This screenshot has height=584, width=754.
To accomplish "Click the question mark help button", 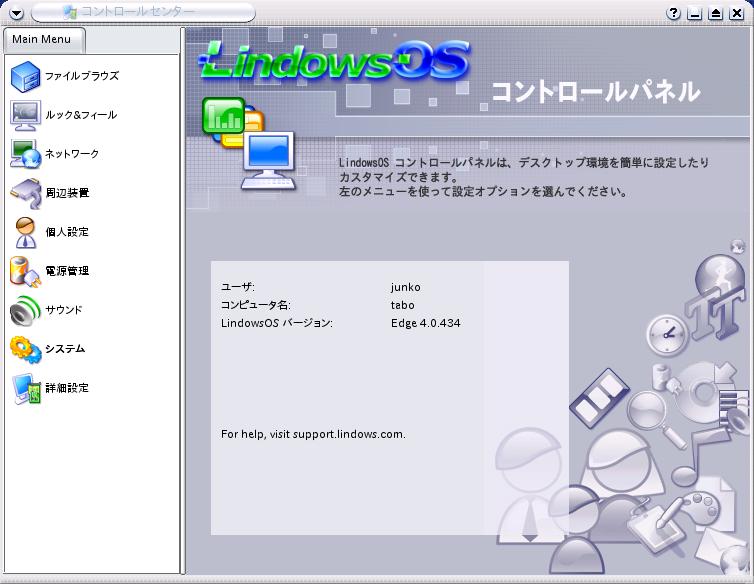I will click(x=674, y=13).
